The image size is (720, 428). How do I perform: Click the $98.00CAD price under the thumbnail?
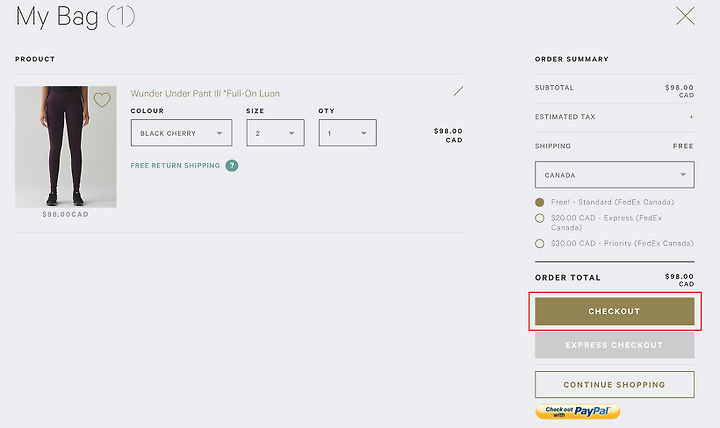coord(66,214)
